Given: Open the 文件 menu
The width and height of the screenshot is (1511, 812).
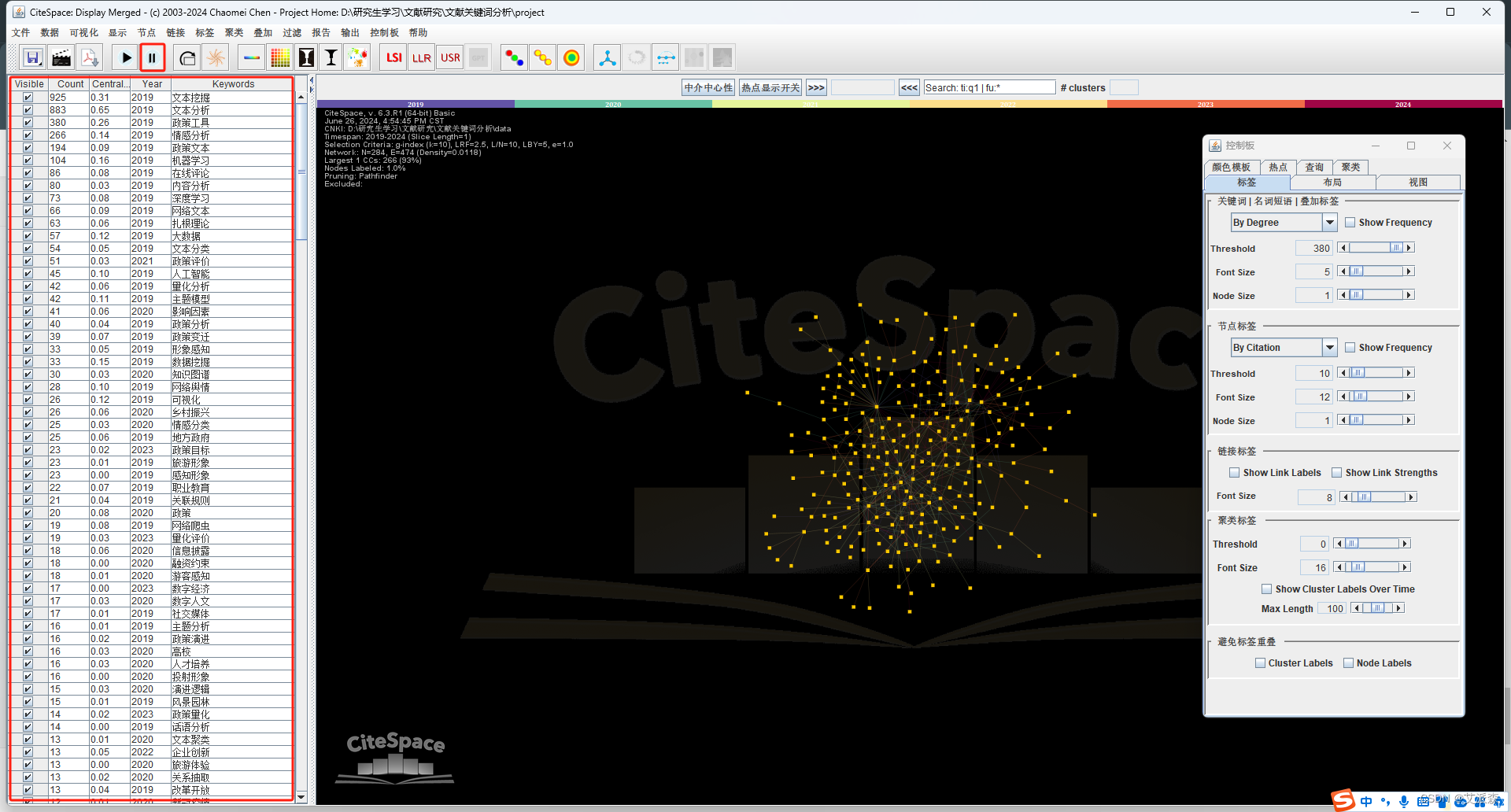Looking at the screenshot, I should click(x=21, y=32).
